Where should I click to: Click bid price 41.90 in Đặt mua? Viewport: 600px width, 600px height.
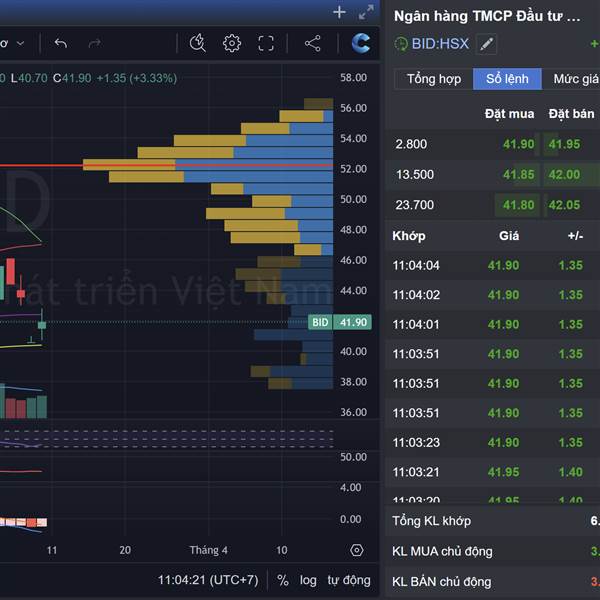tap(518, 144)
